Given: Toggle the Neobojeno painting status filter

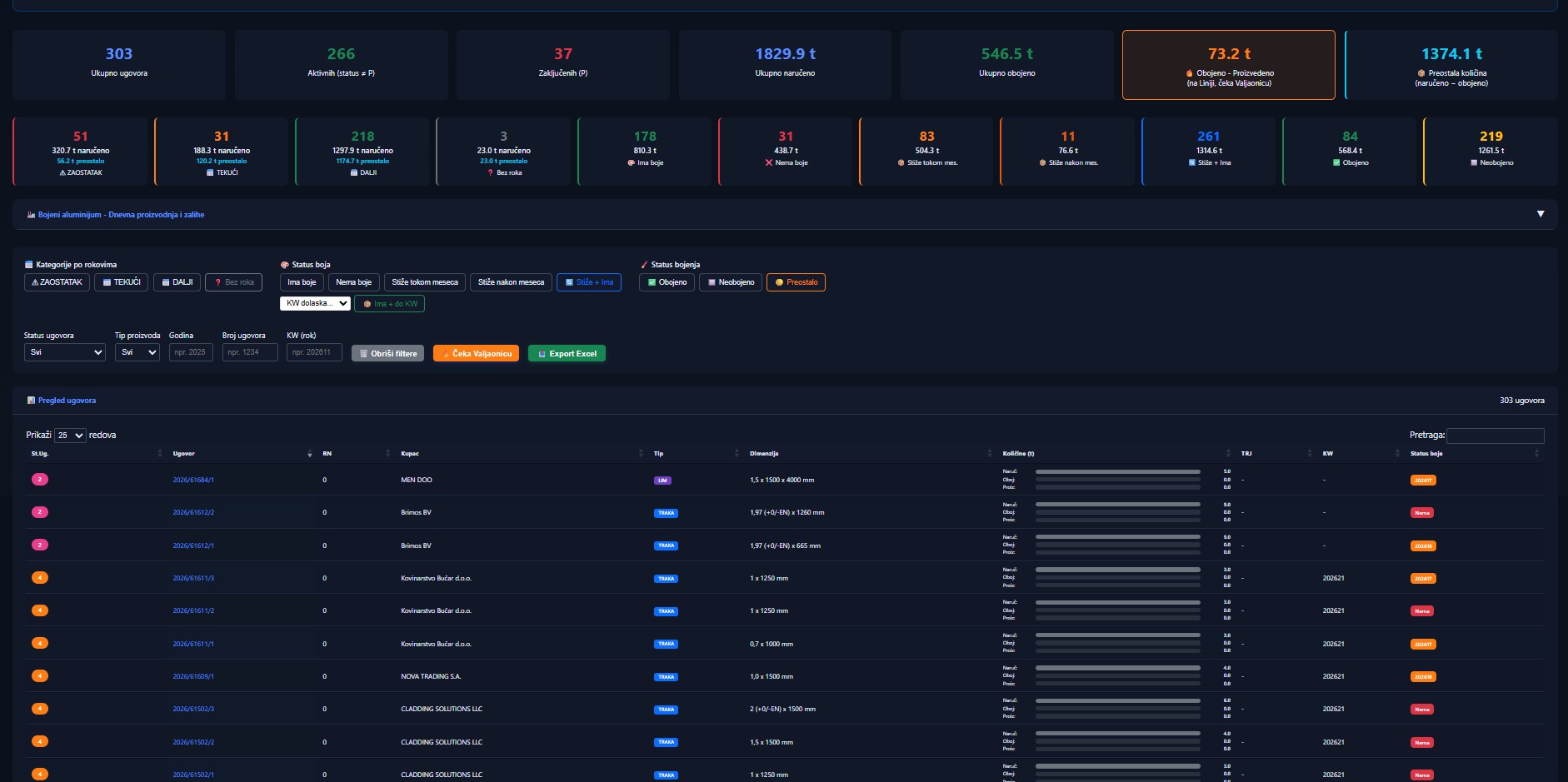Looking at the screenshot, I should [731, 282].
